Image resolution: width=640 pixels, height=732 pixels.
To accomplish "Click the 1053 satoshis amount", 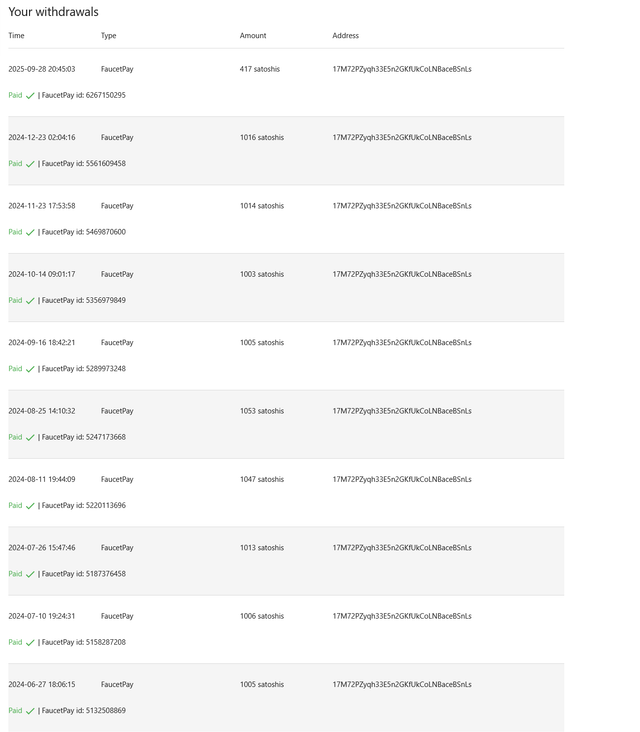I will 262,411.
